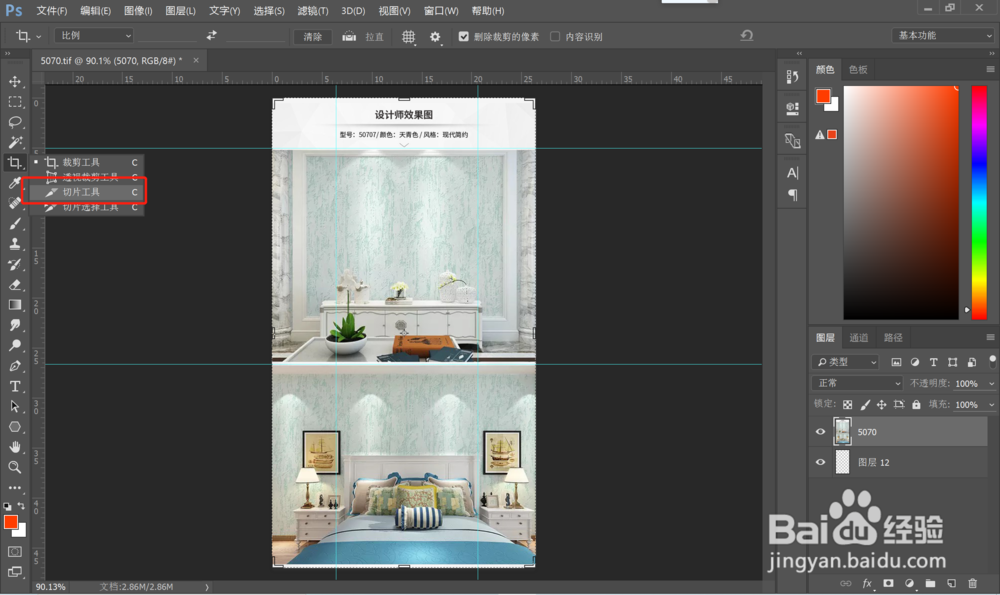1000x595 pixels.
Task: Hide the 5070 layer
Action: click(820, 432)
